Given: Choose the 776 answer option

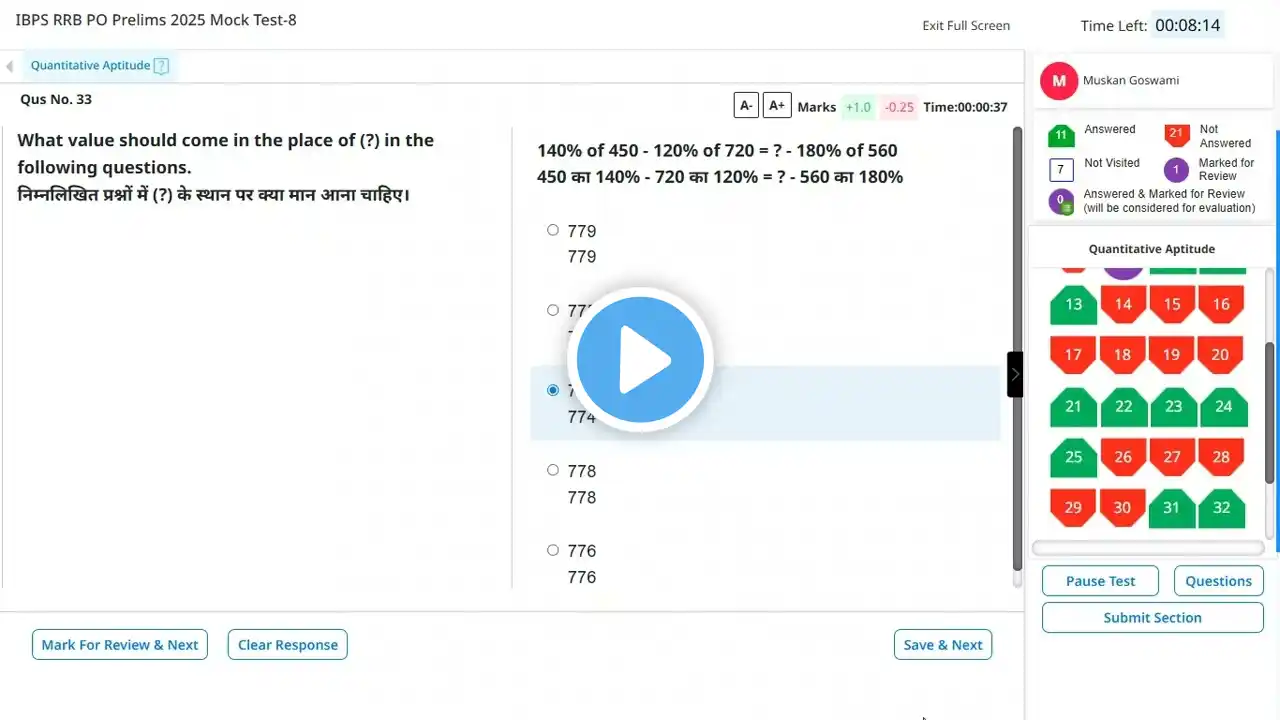Looking at the screenshot, I should (x=553, y=550).
